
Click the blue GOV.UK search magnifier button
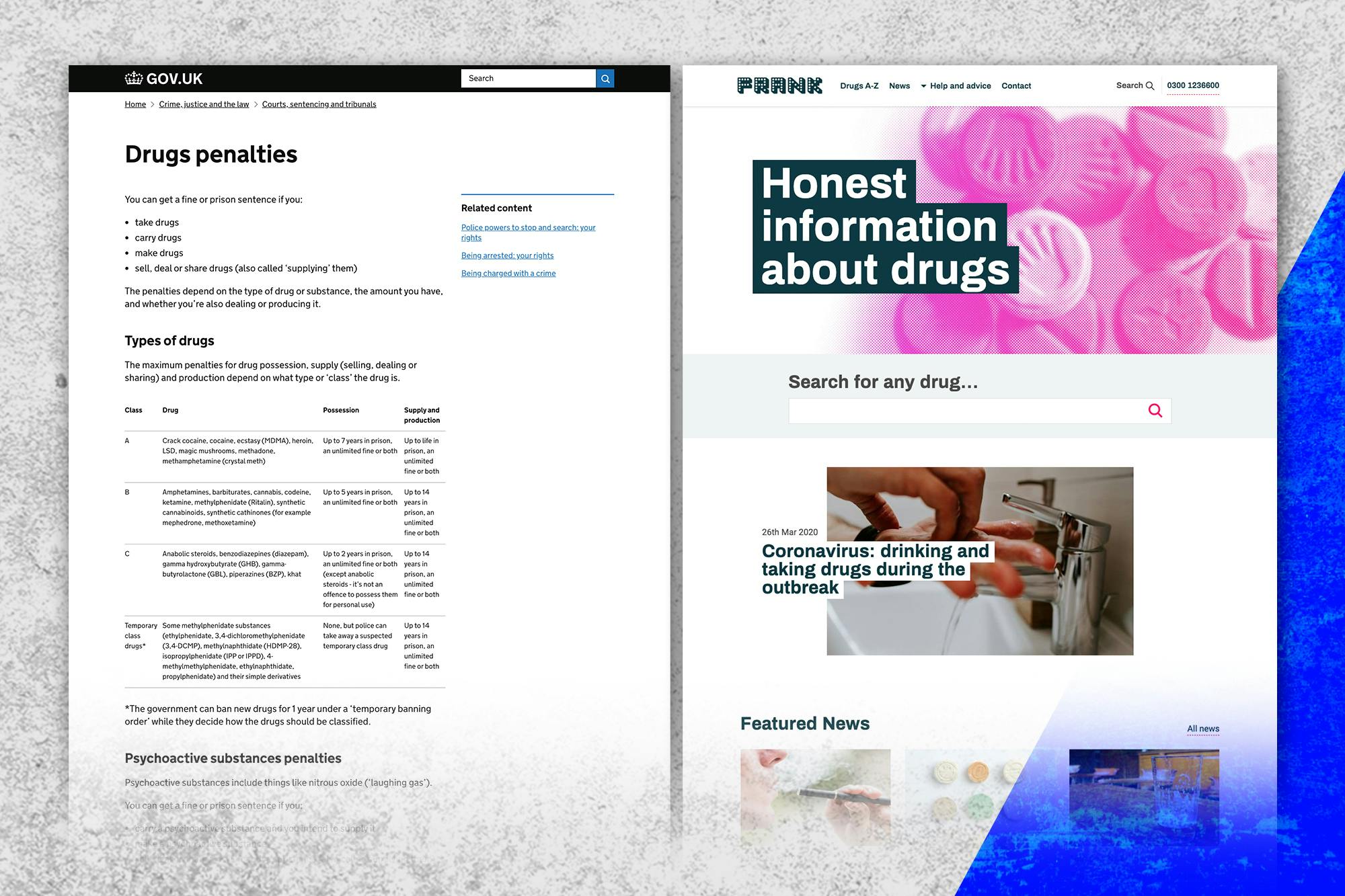pos(605,79)
